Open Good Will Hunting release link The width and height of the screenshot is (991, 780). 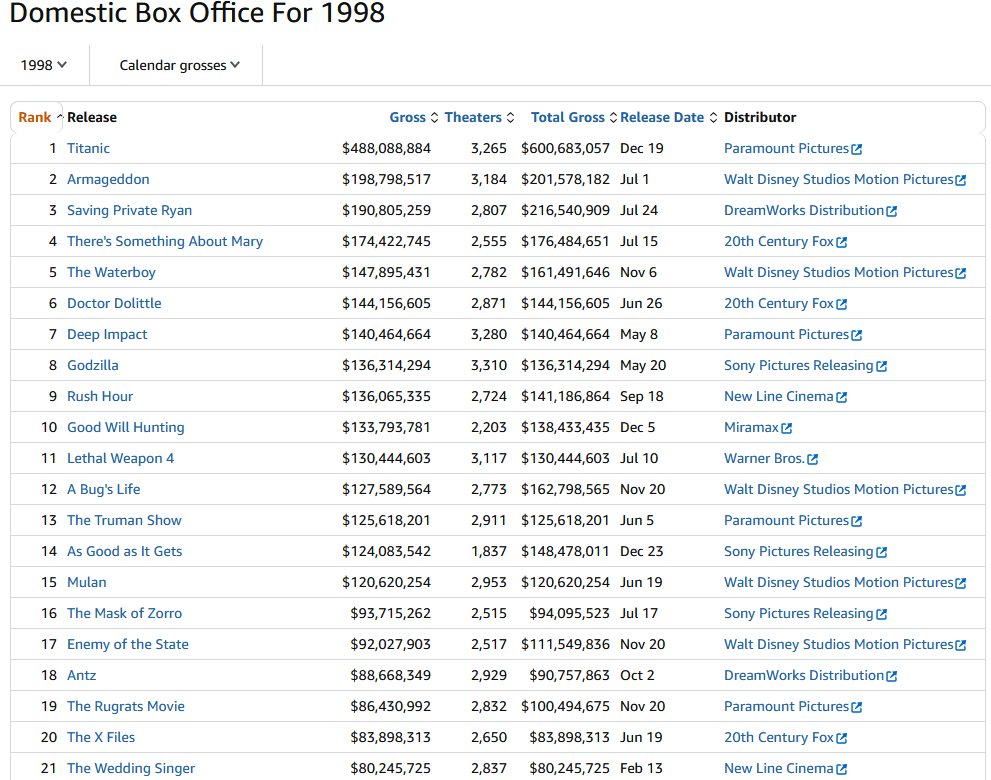126,427
